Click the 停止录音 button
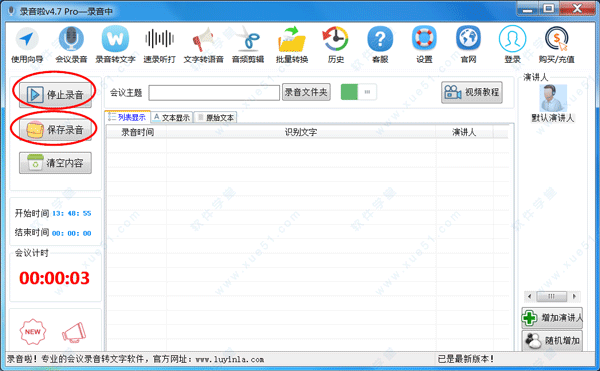The image size is (600, 371). click(55, 94)
